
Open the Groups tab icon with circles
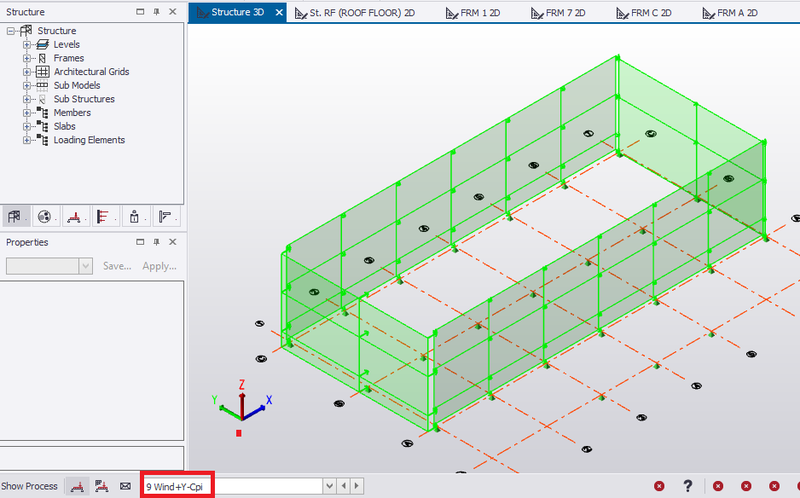coord(44,217)
